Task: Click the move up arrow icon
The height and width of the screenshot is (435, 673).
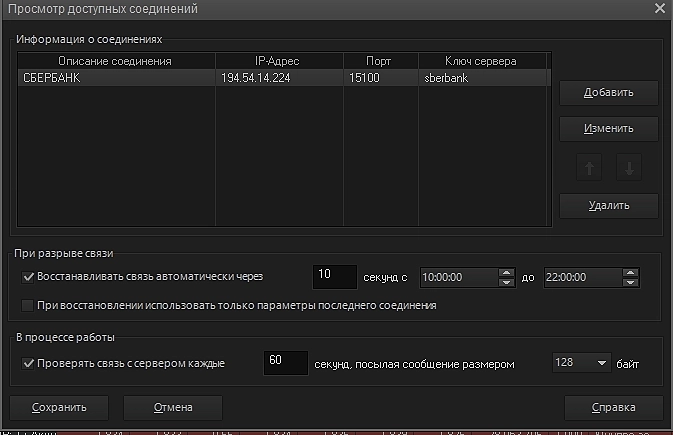Action: [591, 168]
